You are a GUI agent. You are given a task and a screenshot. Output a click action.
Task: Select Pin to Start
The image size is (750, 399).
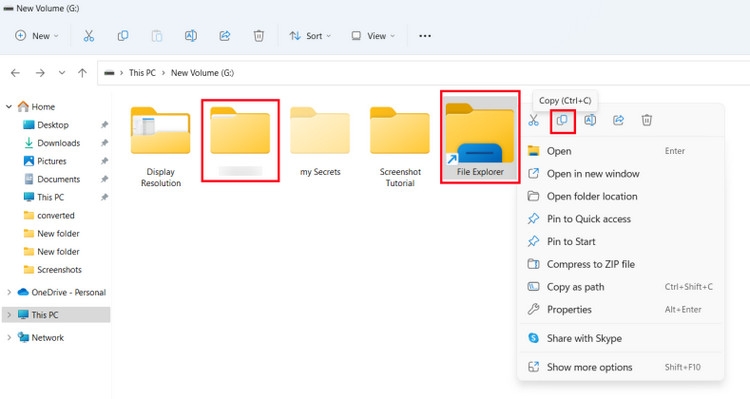click(620, 242)
